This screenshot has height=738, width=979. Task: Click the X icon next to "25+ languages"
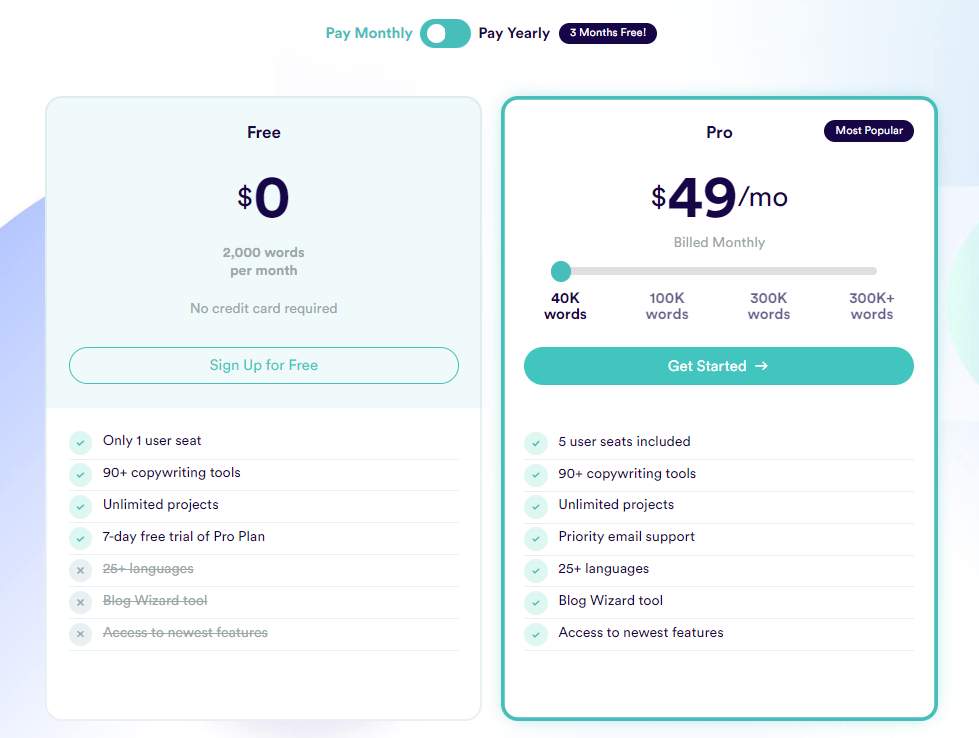(x=80, y=570)
